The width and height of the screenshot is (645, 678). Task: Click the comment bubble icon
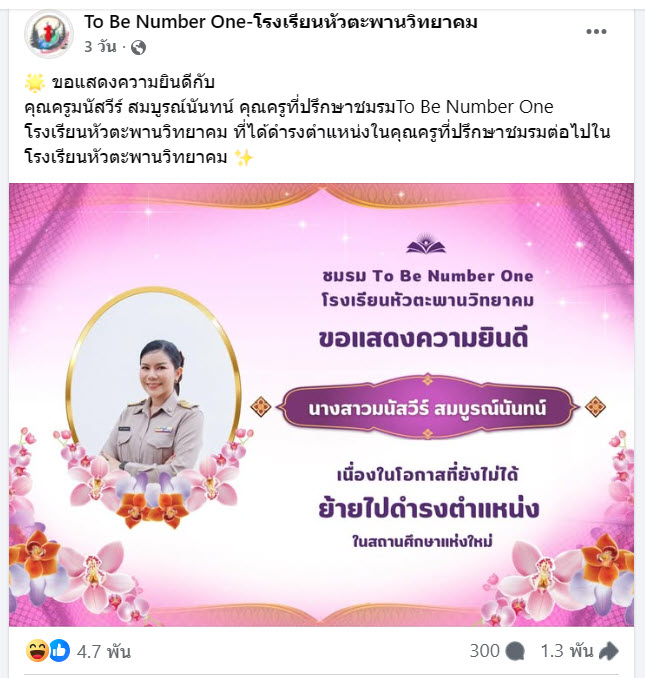pyautogui.click(x=515, y=651)
